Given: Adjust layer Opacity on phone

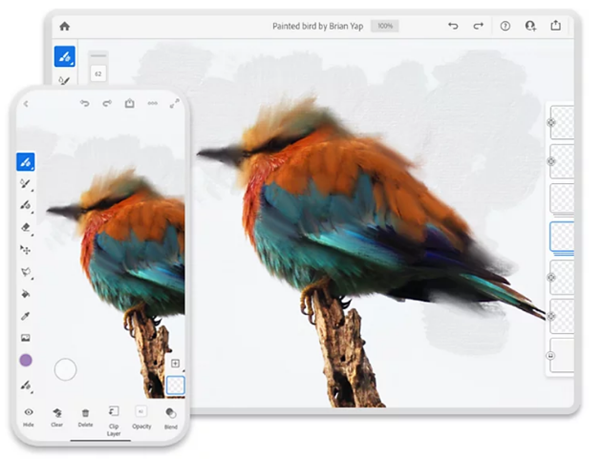Looking at the screenshot, I should click(x=142, y=418).
